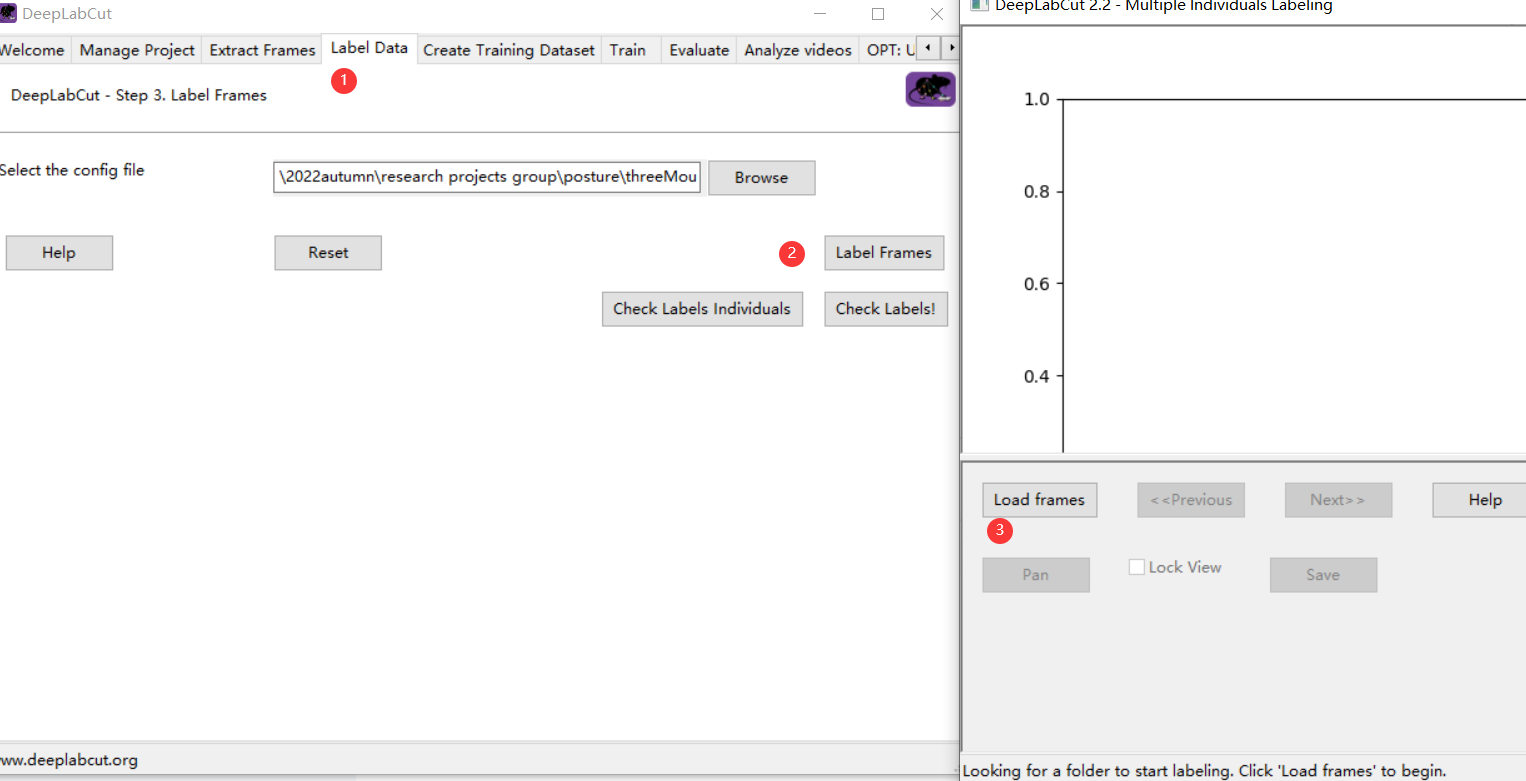
Task: Click the Pan button
Action: (1036, 575)
